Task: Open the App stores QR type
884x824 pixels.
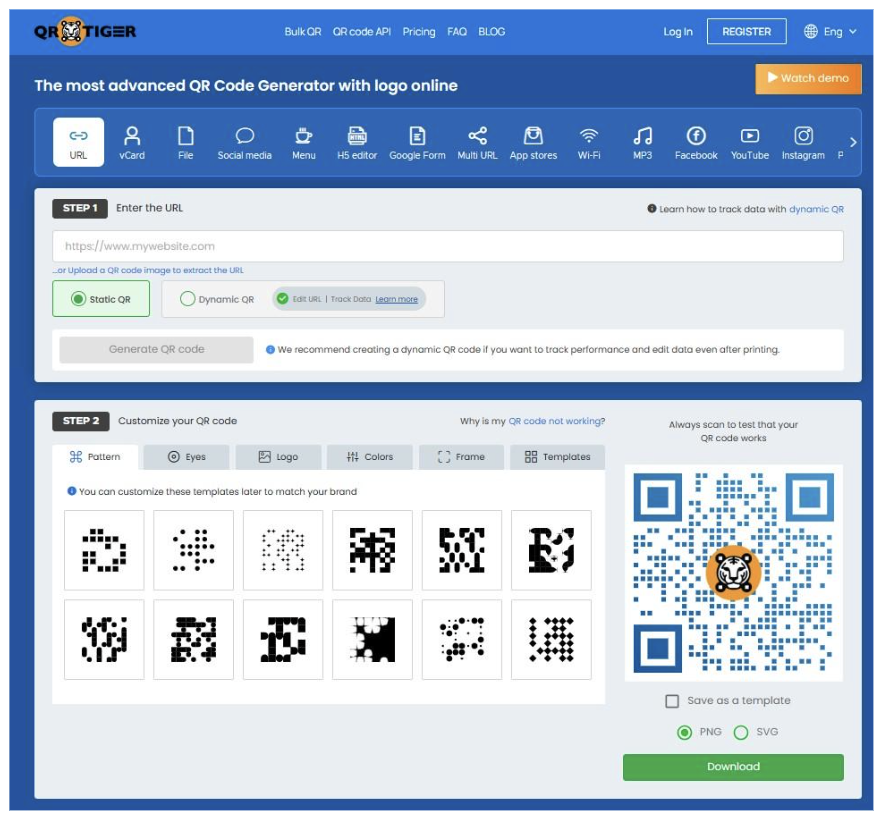Action: 533,143
